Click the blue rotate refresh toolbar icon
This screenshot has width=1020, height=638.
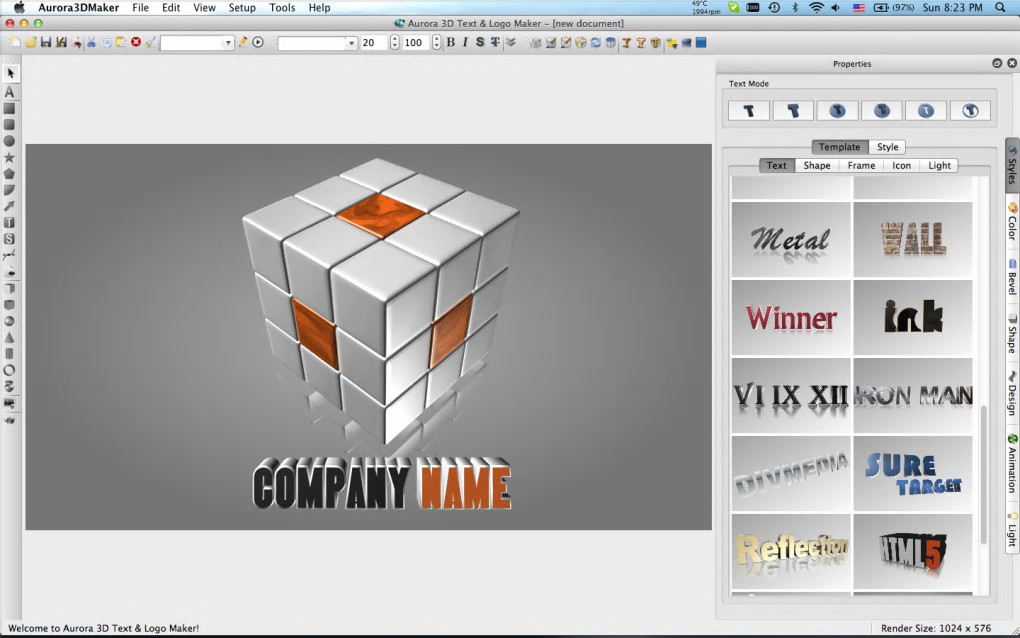(x=595, y=43)
